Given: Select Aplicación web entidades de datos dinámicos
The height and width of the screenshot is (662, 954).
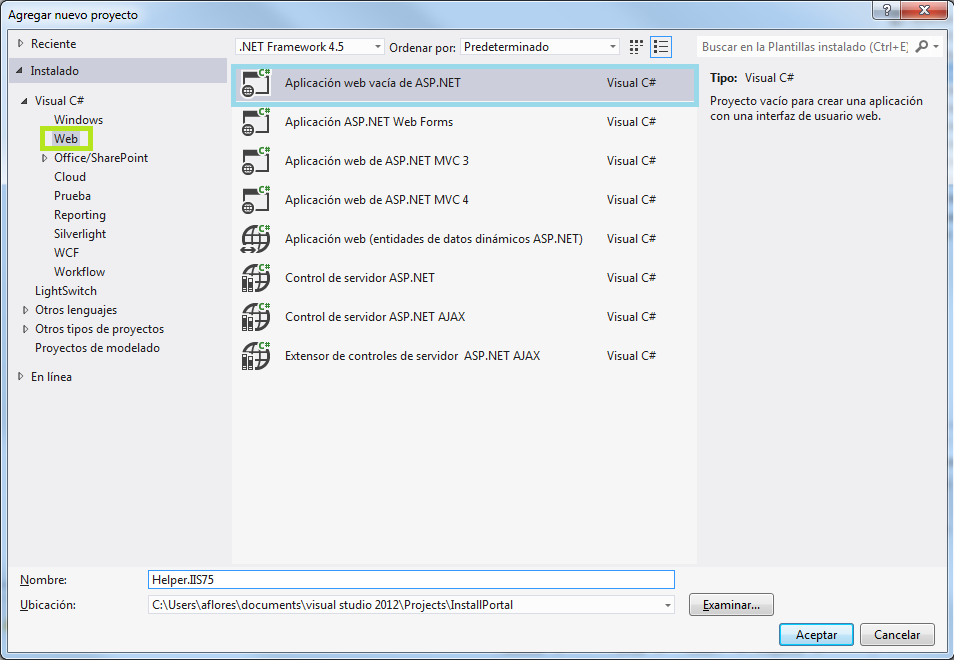Looking at the screenshot, I should click(464, 239).
